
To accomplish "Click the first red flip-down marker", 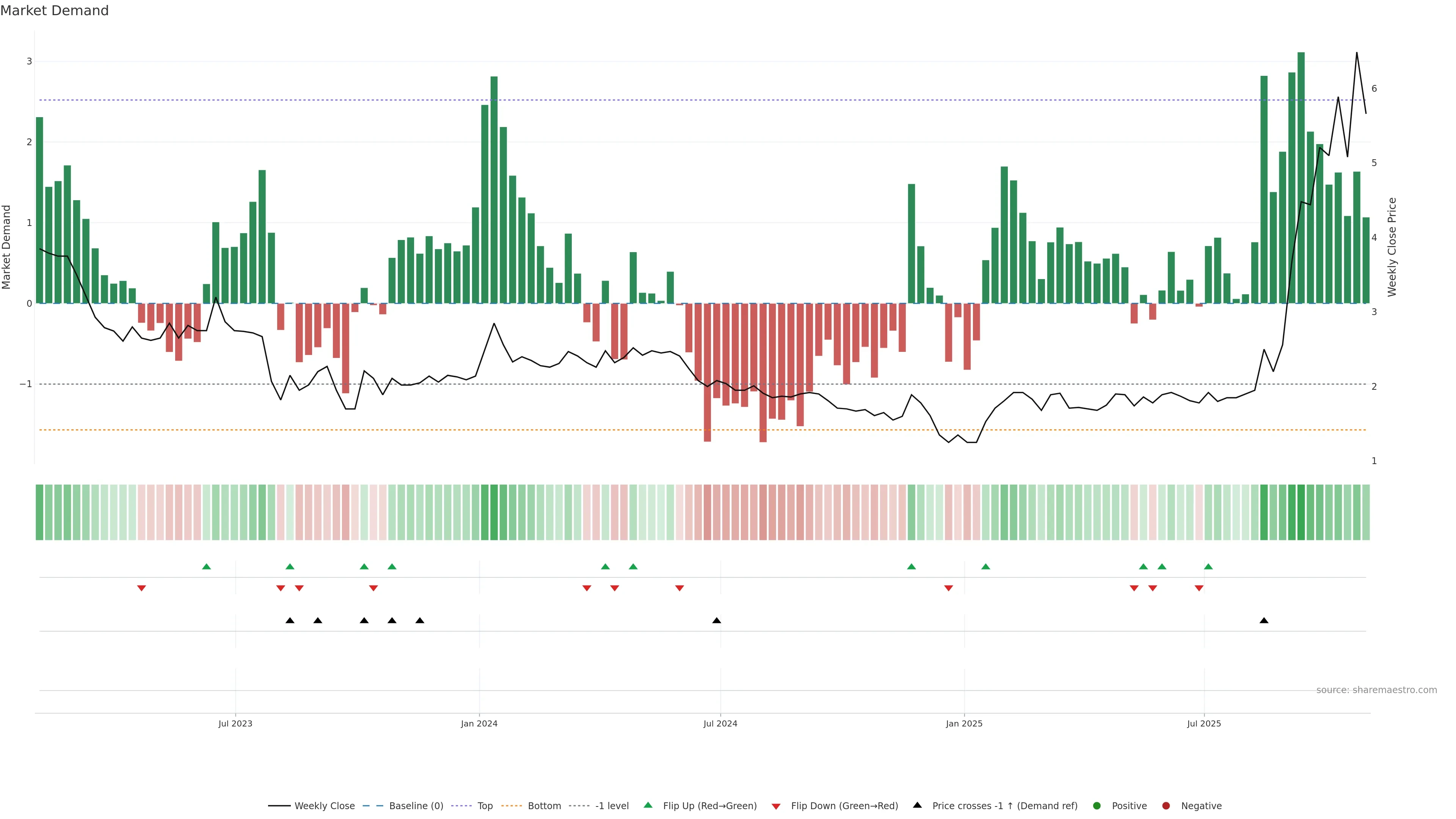I will click(x=141, y=588).
